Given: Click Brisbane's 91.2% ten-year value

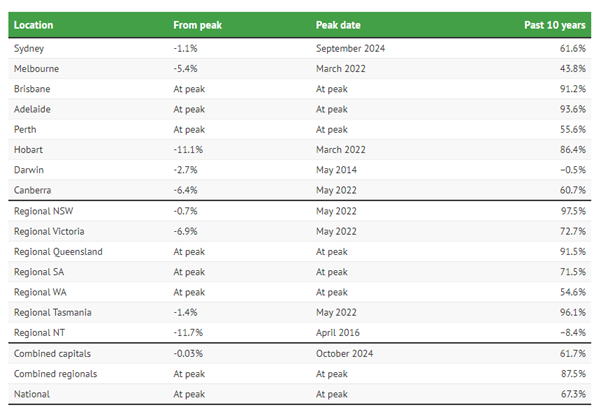Looking at the screenshot, I should tap(573, 89).
